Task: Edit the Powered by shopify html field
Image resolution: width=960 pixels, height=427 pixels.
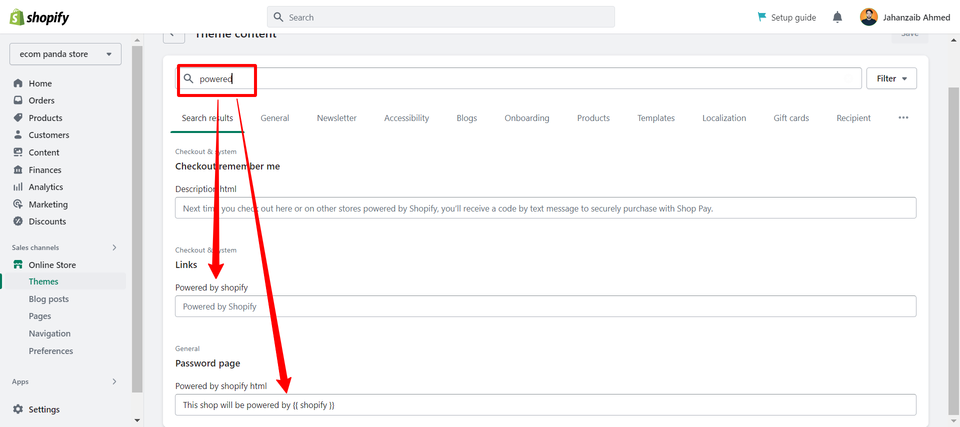Action: (546, 405)
